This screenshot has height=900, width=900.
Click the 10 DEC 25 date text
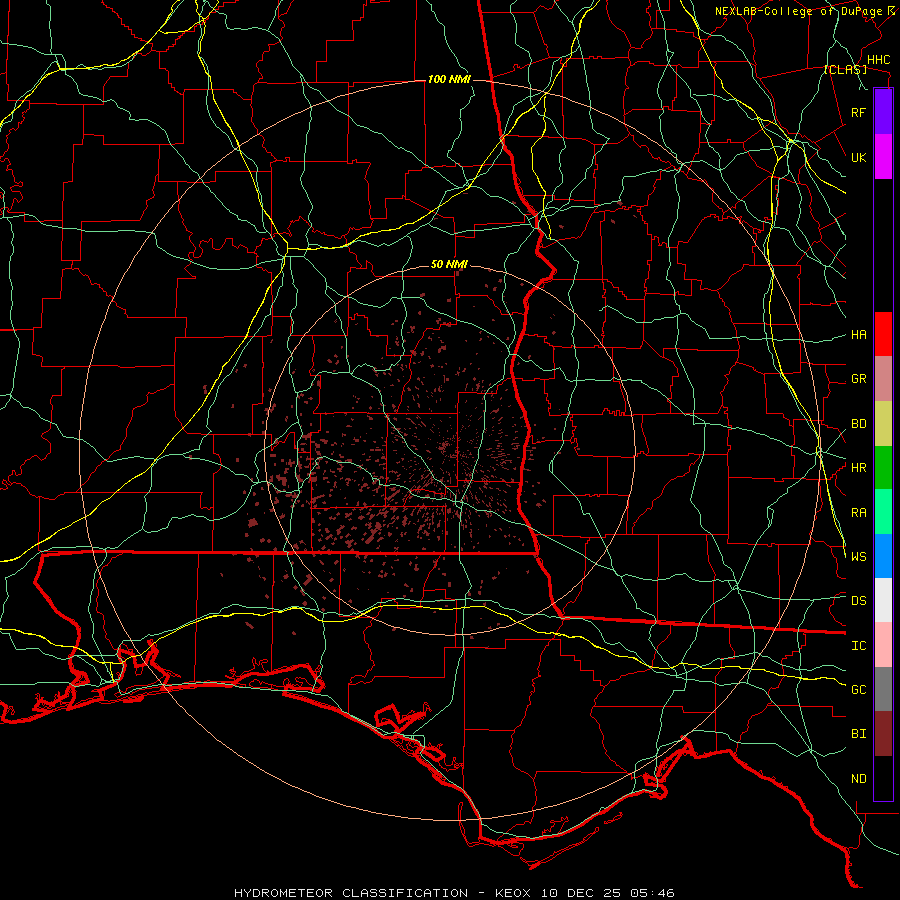pos(580,893)
